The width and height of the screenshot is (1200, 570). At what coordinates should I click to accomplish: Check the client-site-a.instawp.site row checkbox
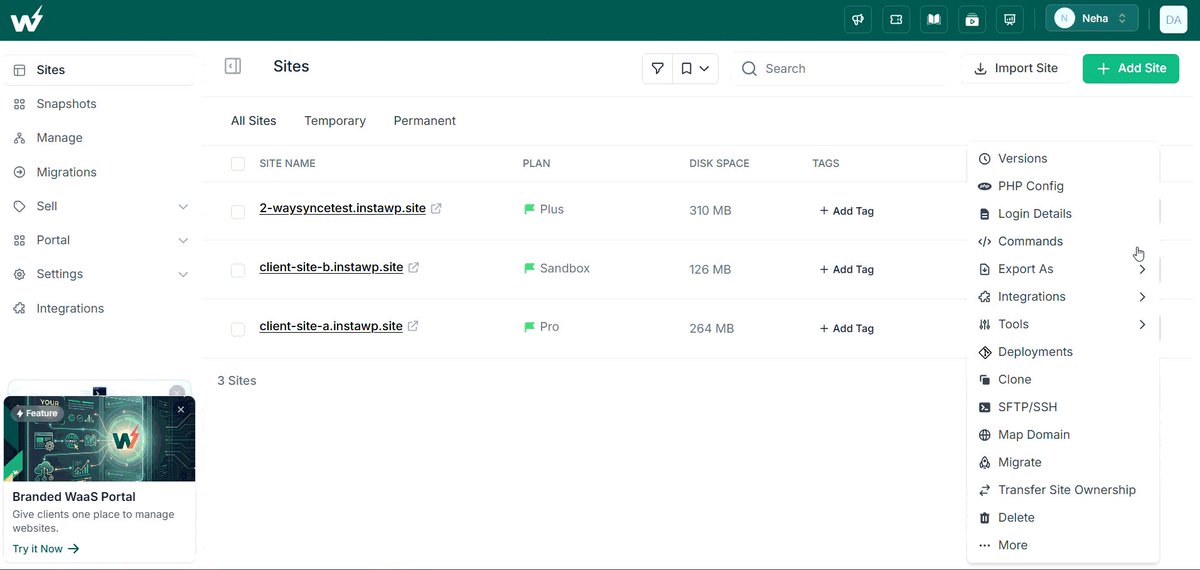click(x=238, y=329)
